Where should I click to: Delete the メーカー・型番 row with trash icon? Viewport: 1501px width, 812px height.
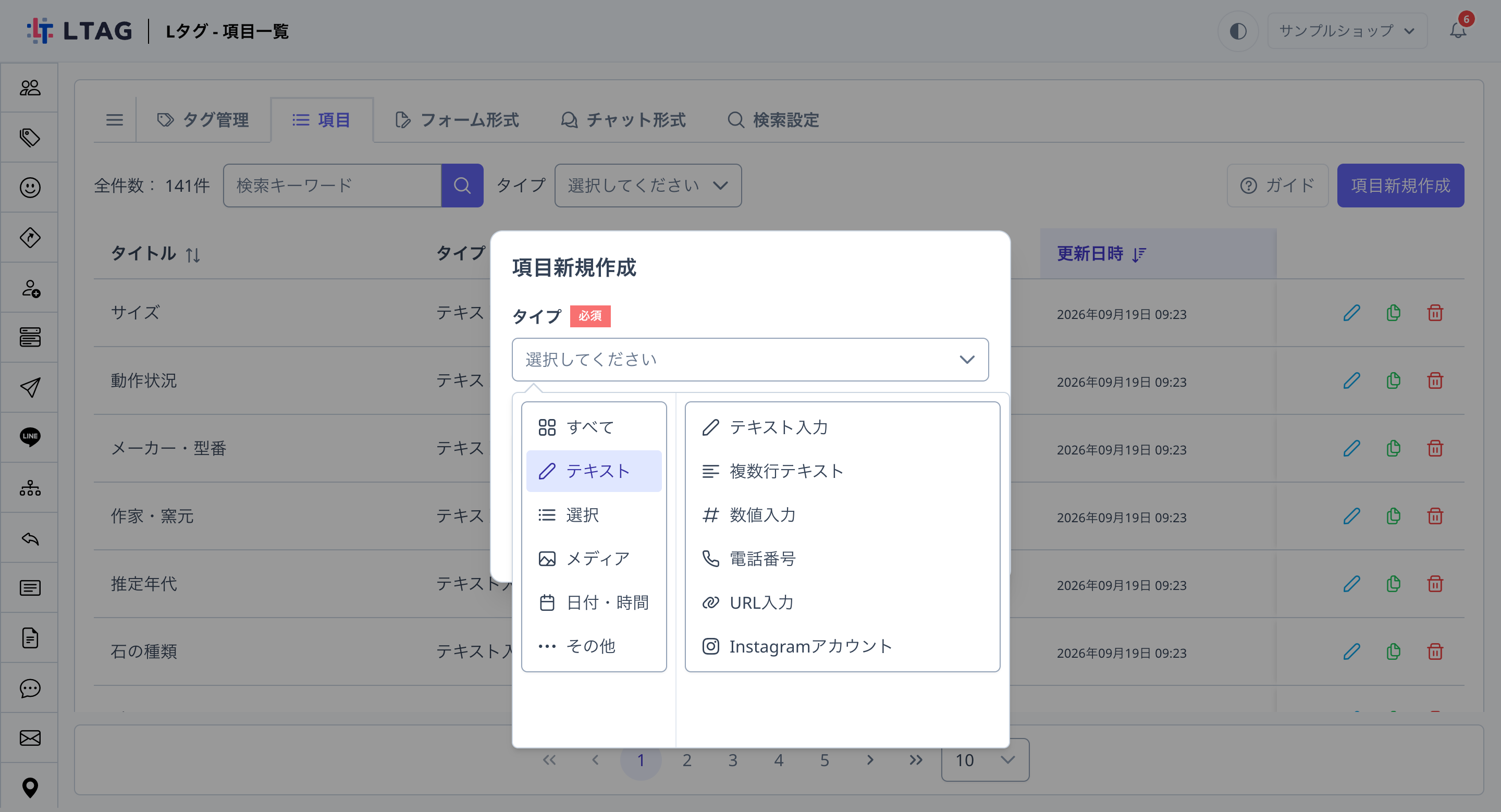1435,449
